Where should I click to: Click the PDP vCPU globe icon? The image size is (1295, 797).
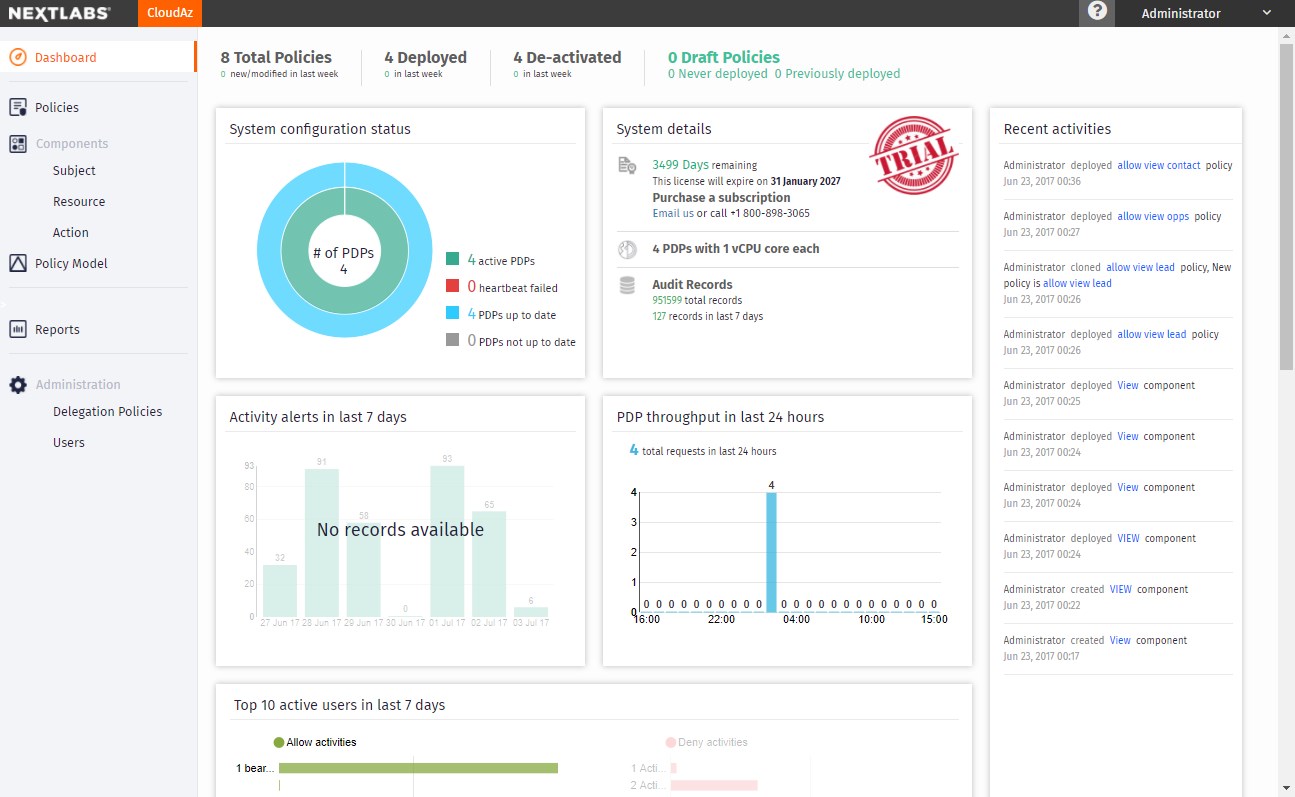click(627, 249)
